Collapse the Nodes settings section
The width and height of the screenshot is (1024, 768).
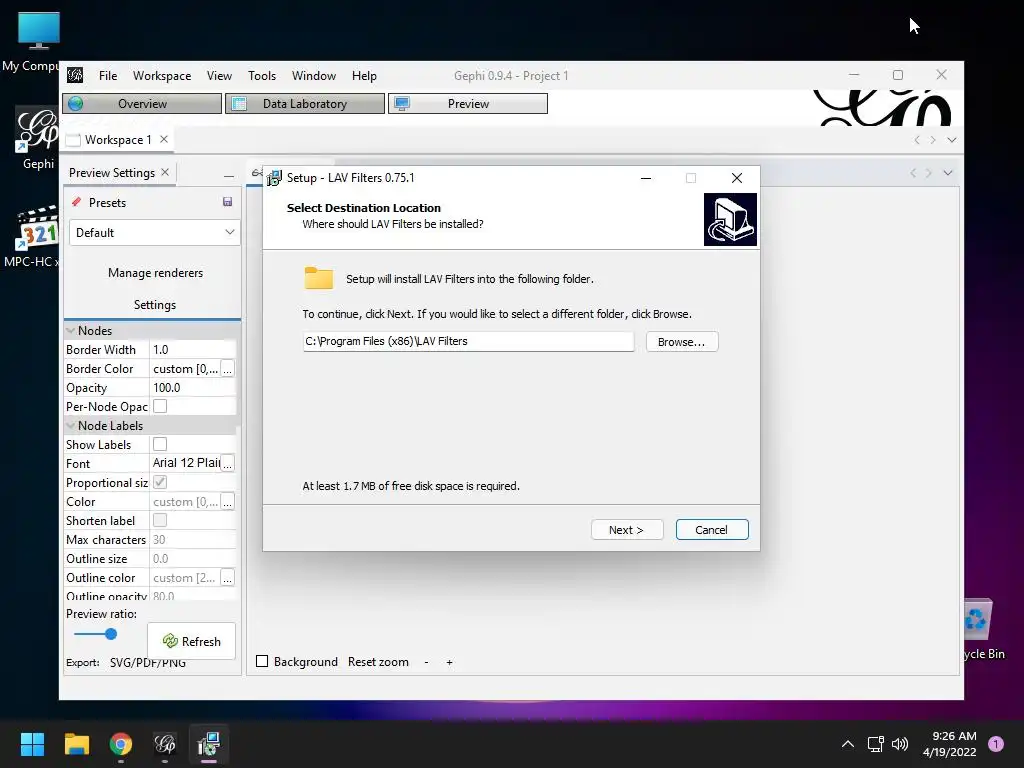71,331
